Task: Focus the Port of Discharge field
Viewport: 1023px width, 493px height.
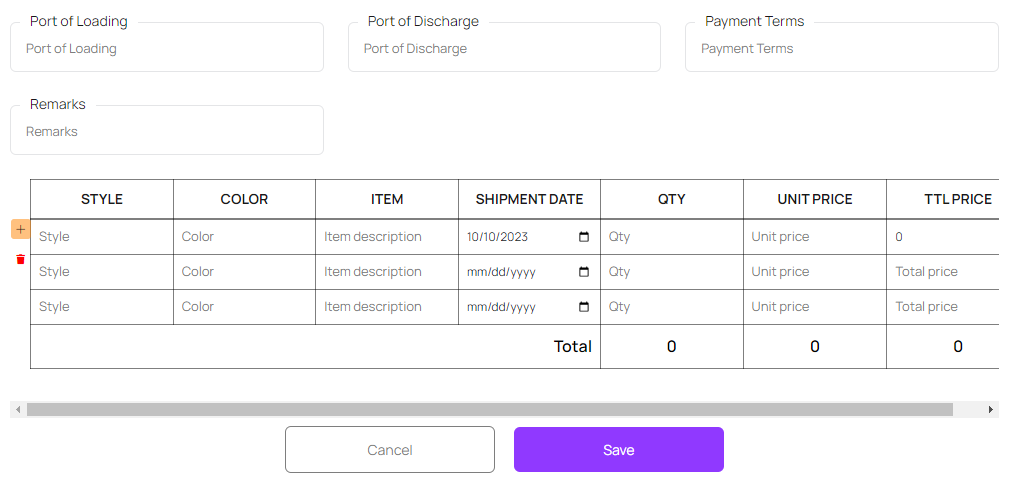Action: pos(504,48)
